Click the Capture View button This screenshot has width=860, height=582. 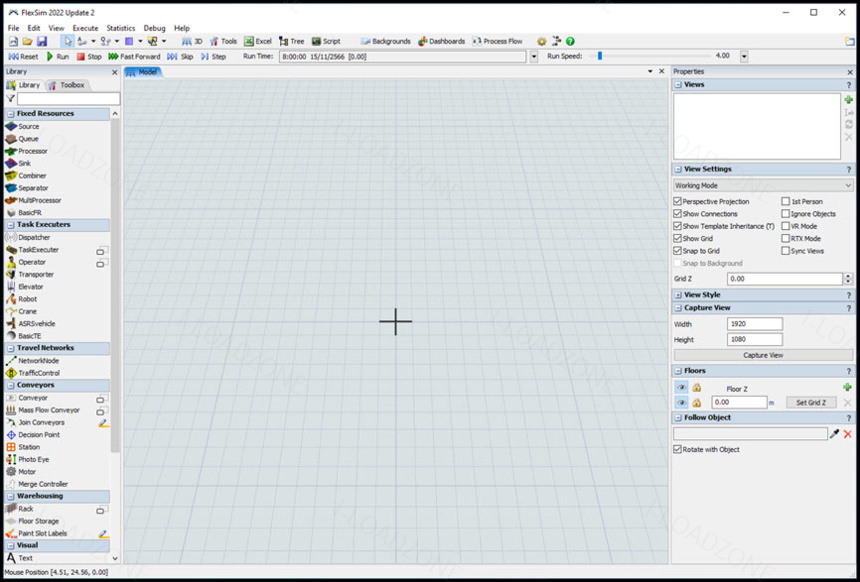pyautogui.click(x=763, y=355)
